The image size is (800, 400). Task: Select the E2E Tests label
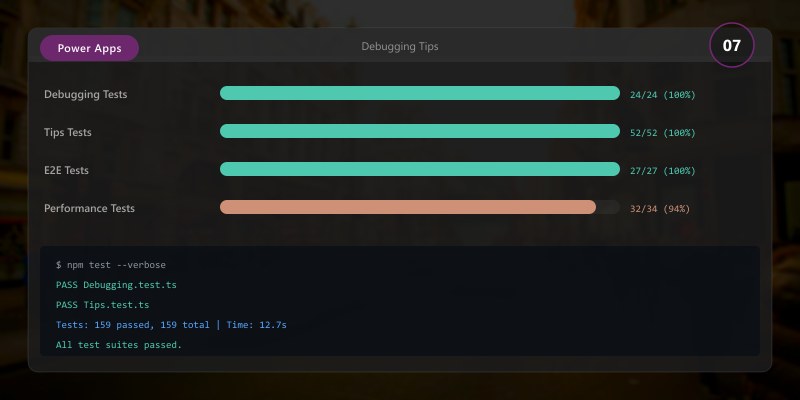tap(66, 170)
